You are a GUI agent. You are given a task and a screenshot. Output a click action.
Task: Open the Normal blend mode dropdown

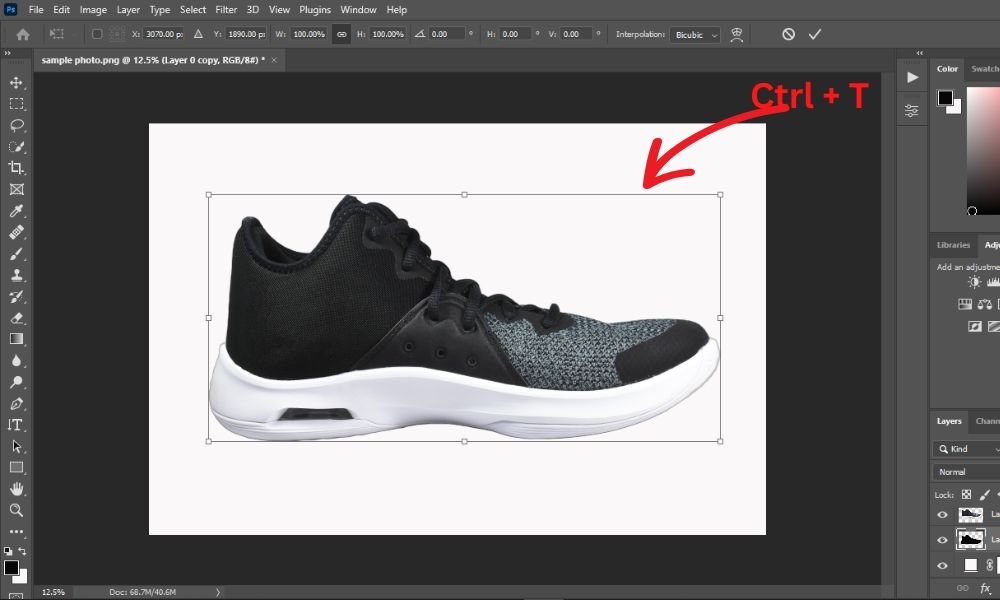coord(966,472)
